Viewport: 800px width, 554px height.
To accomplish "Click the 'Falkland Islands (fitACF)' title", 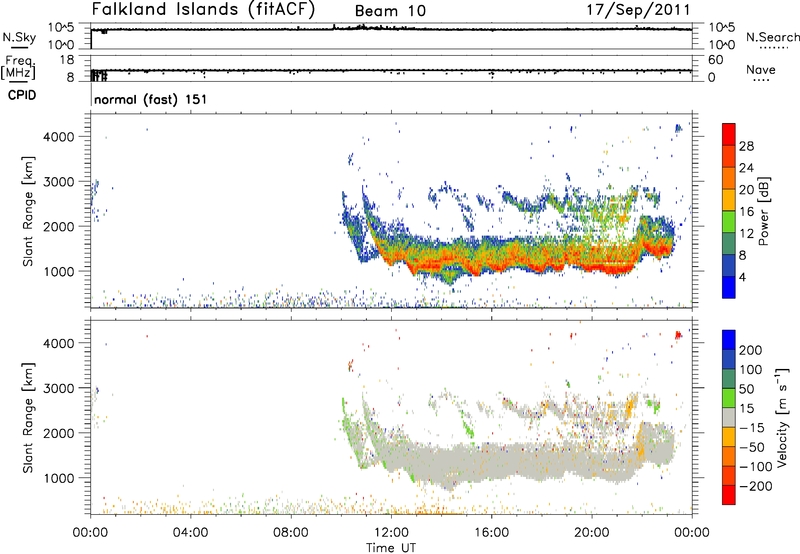I will point(203,9).
